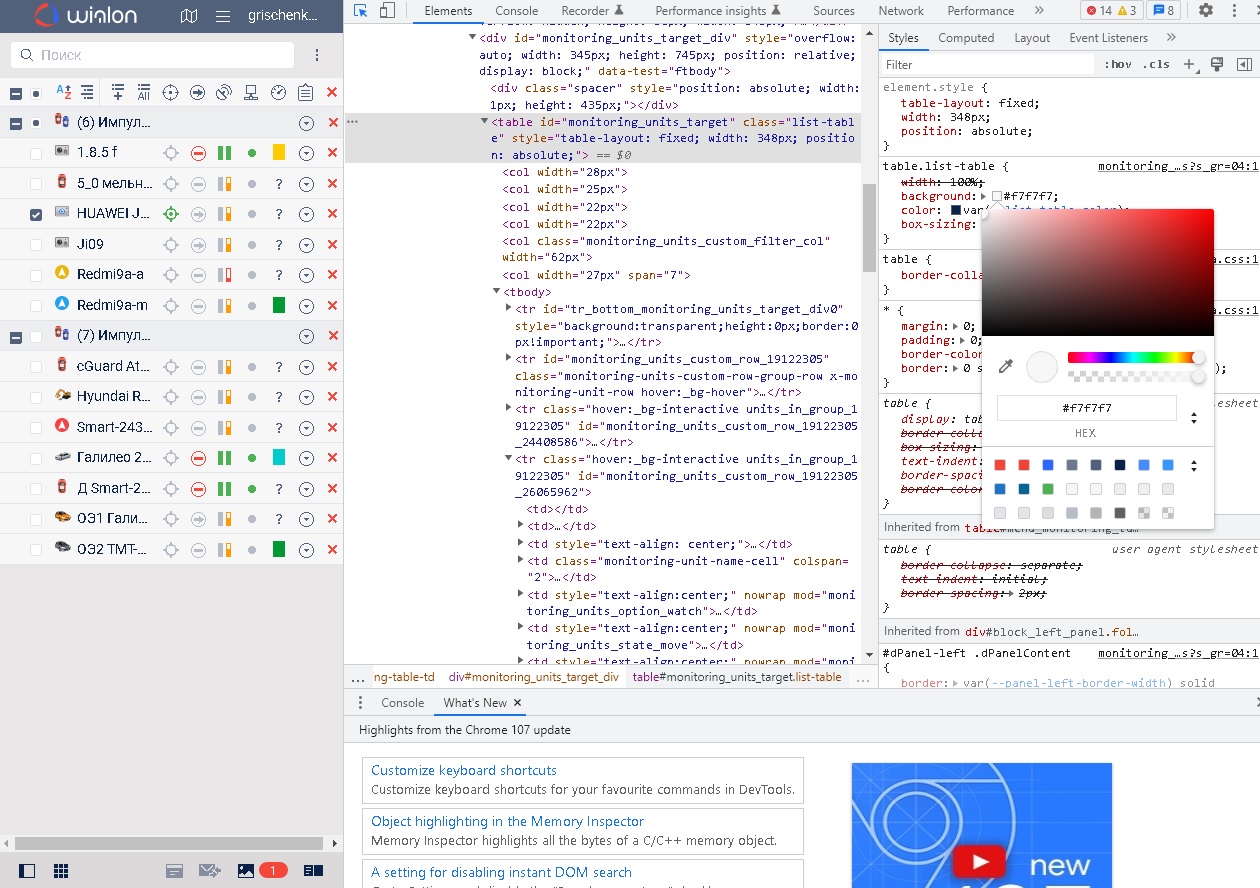Open the Console tab in DevTools

click(516, 11)
